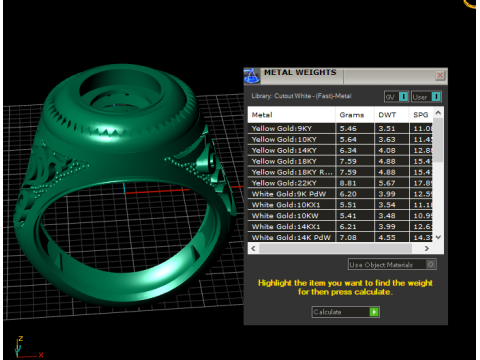The height and width of the screenshot is (360, 480).
Task: Click the Calculate button
Action: (x=346, y=312)
